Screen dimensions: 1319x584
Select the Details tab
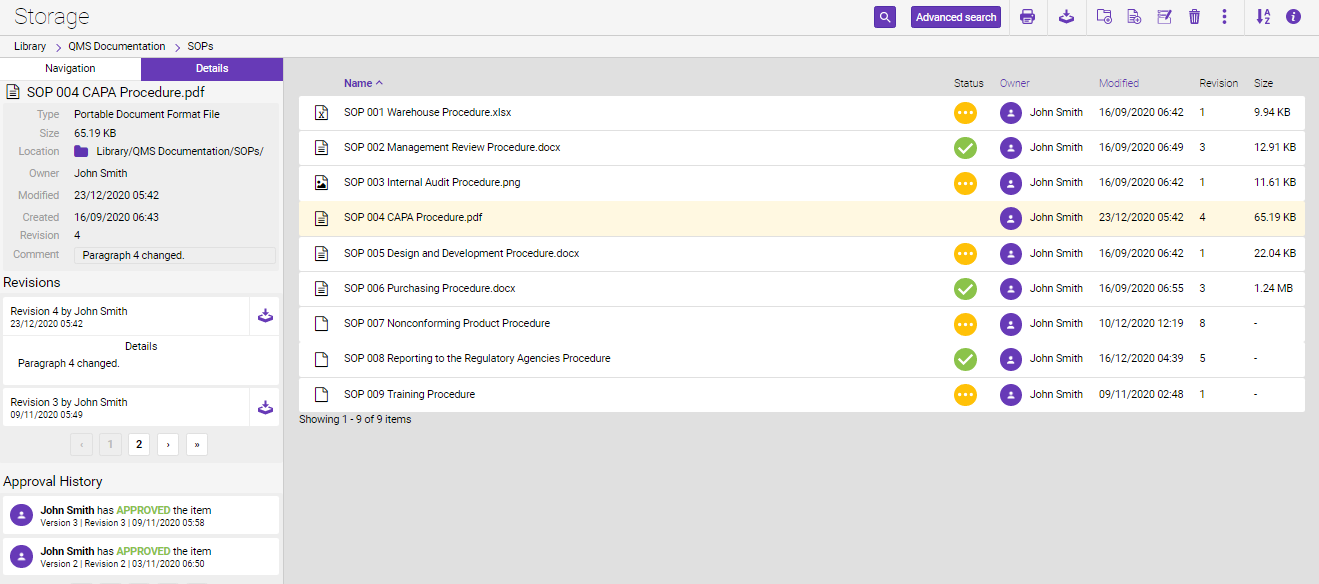211,69
